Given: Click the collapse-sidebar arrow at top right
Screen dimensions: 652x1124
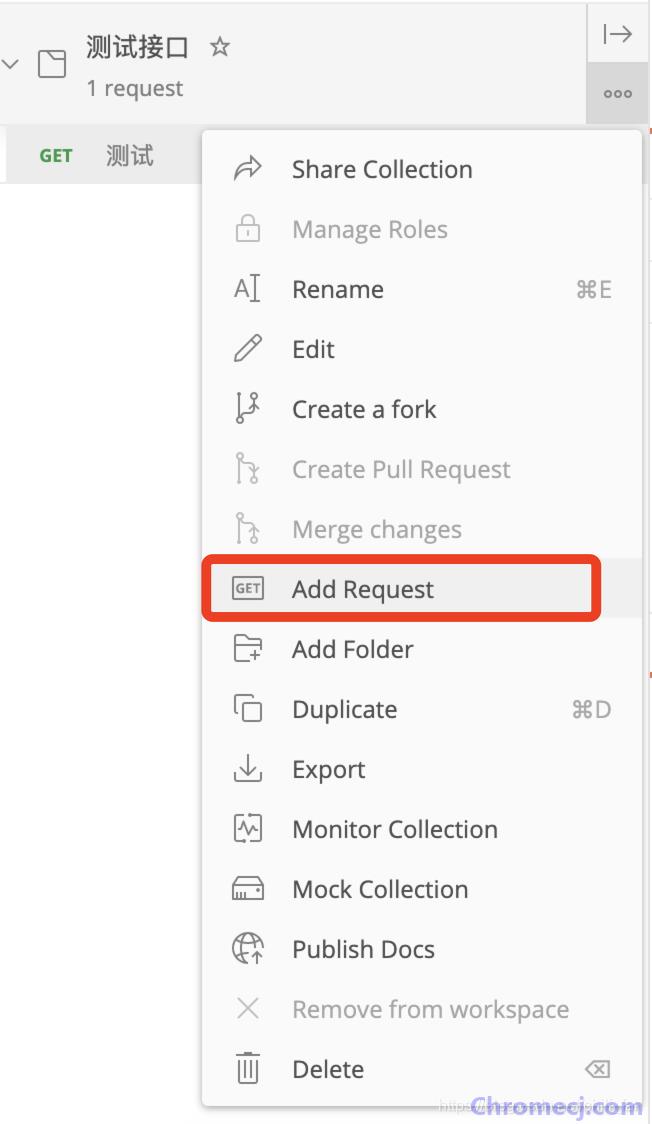Looking at the screenshot, I should point(618,34).
